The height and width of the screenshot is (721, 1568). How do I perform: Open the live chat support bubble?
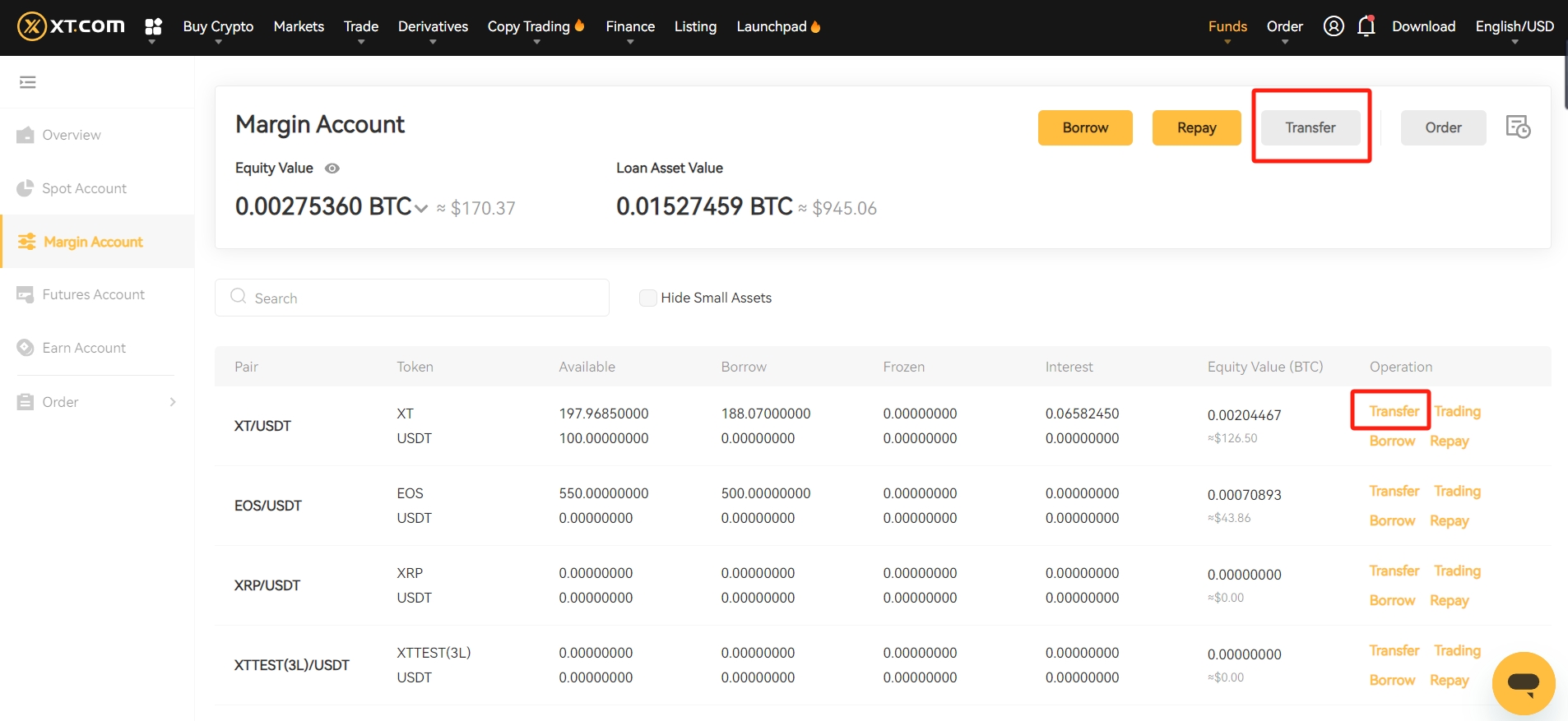[x=1524, y=683]
